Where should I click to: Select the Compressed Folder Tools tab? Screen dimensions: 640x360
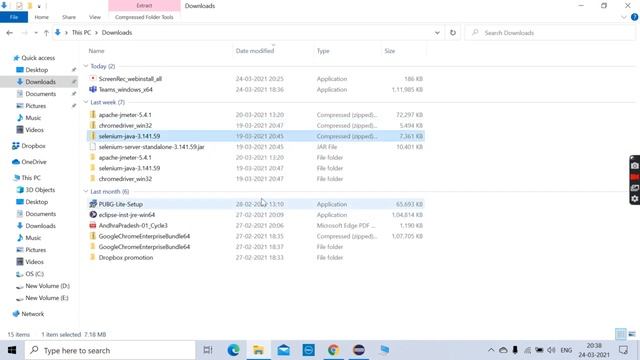(x=144, y=17)
